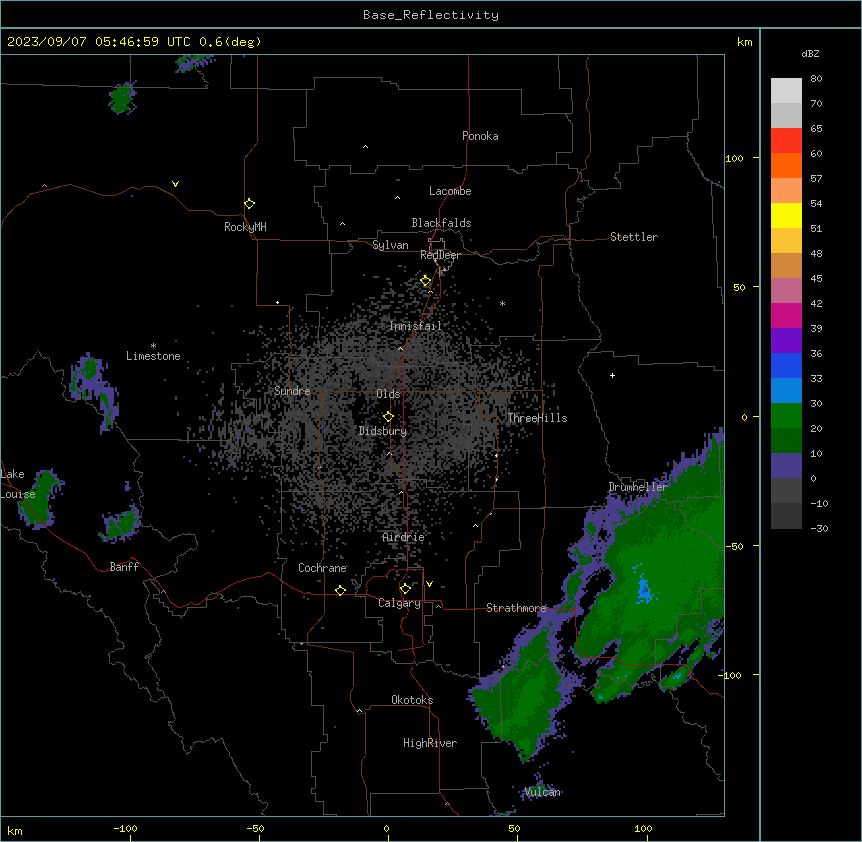Select the Lacombe city label
Viewport: 862px width, 842px height.
click(450, 191)
